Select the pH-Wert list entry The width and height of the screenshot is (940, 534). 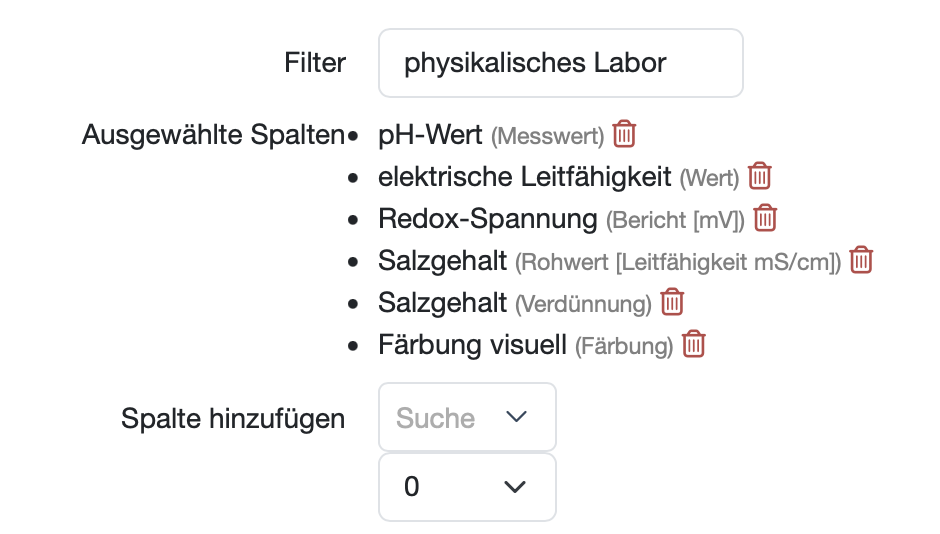click(430, 134)
